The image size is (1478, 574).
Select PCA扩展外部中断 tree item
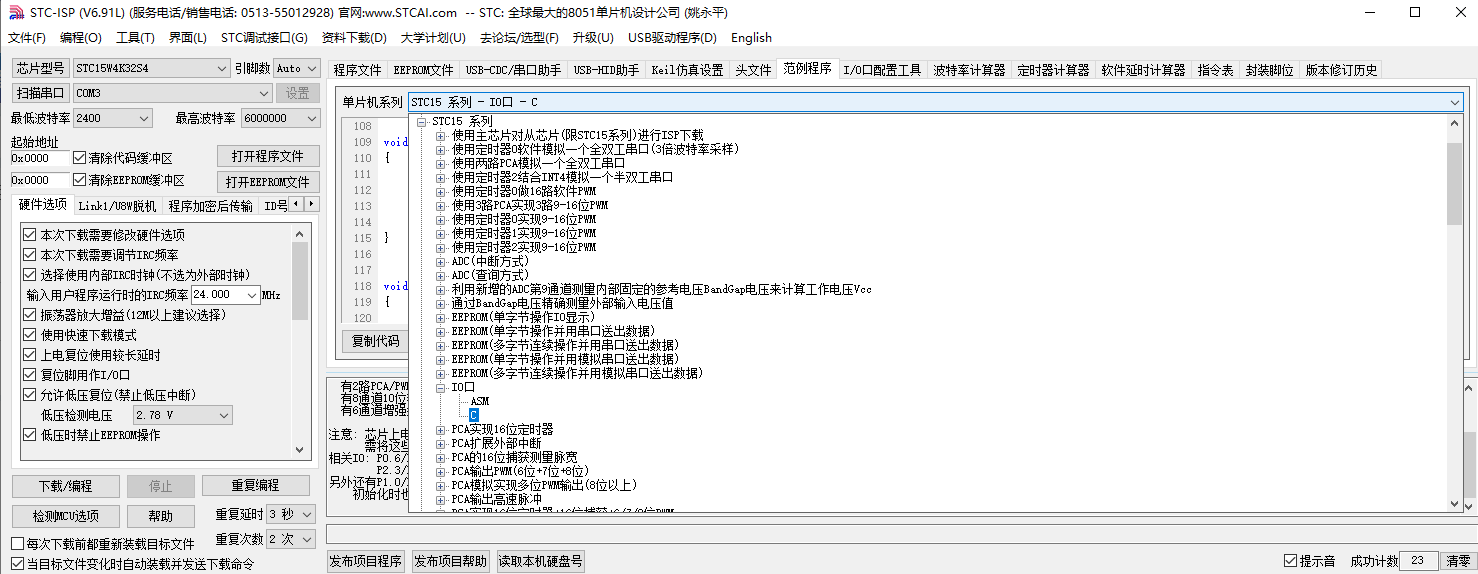point(496,443)
